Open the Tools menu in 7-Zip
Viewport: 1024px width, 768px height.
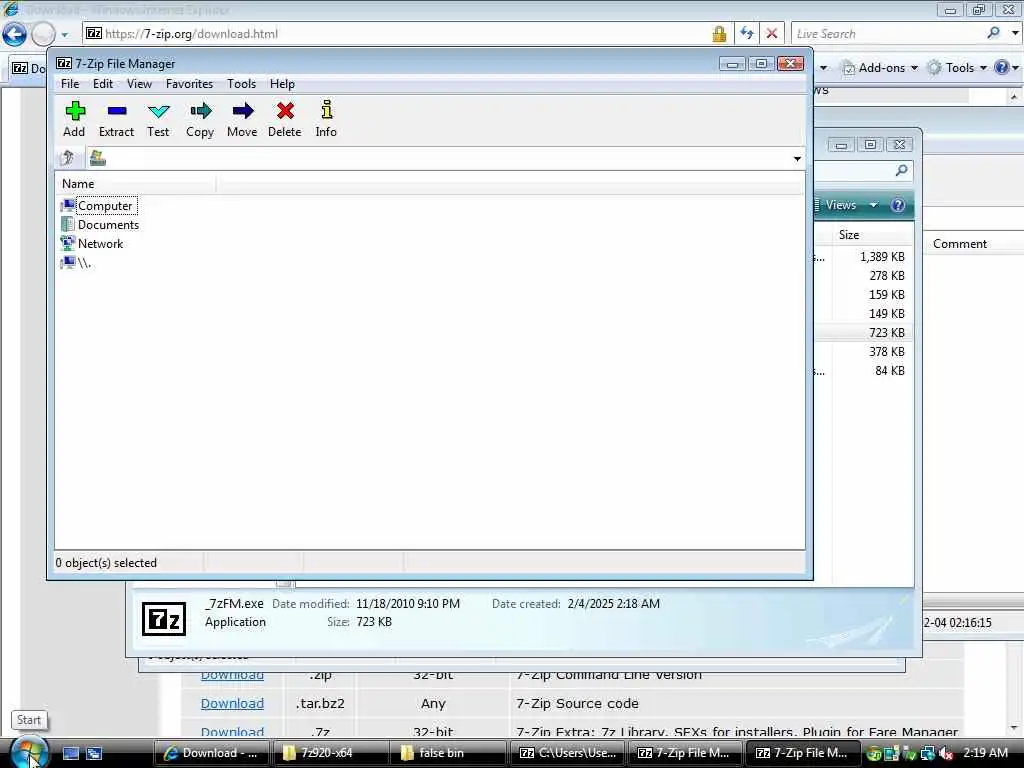(x=242, y=84)
